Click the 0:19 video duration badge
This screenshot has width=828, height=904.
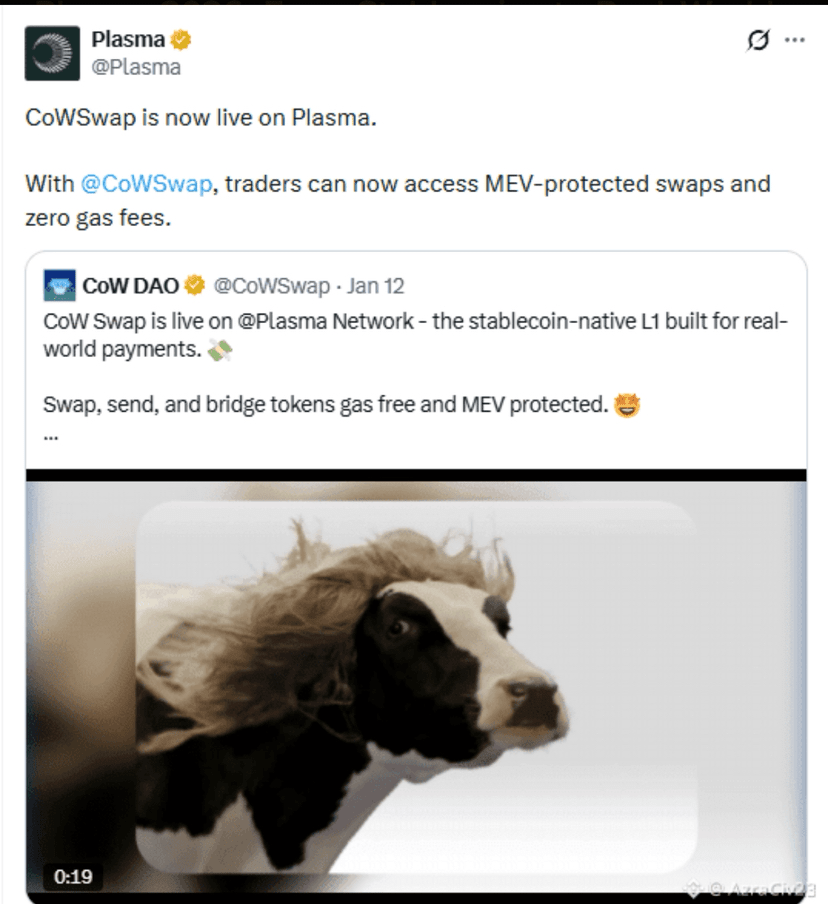pos(73,876)
